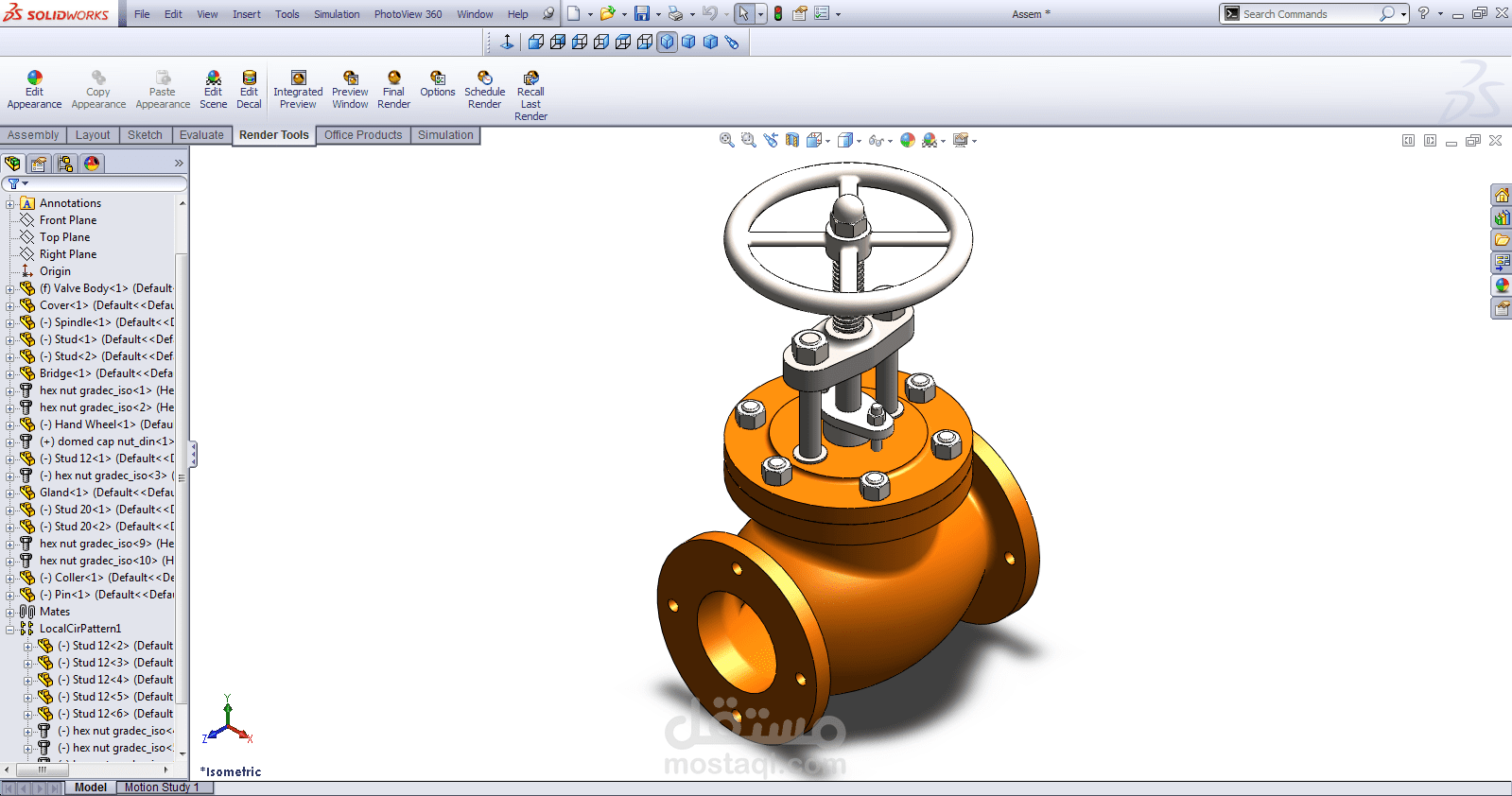Select the Edit Decal tool

[x=249, y=90]
